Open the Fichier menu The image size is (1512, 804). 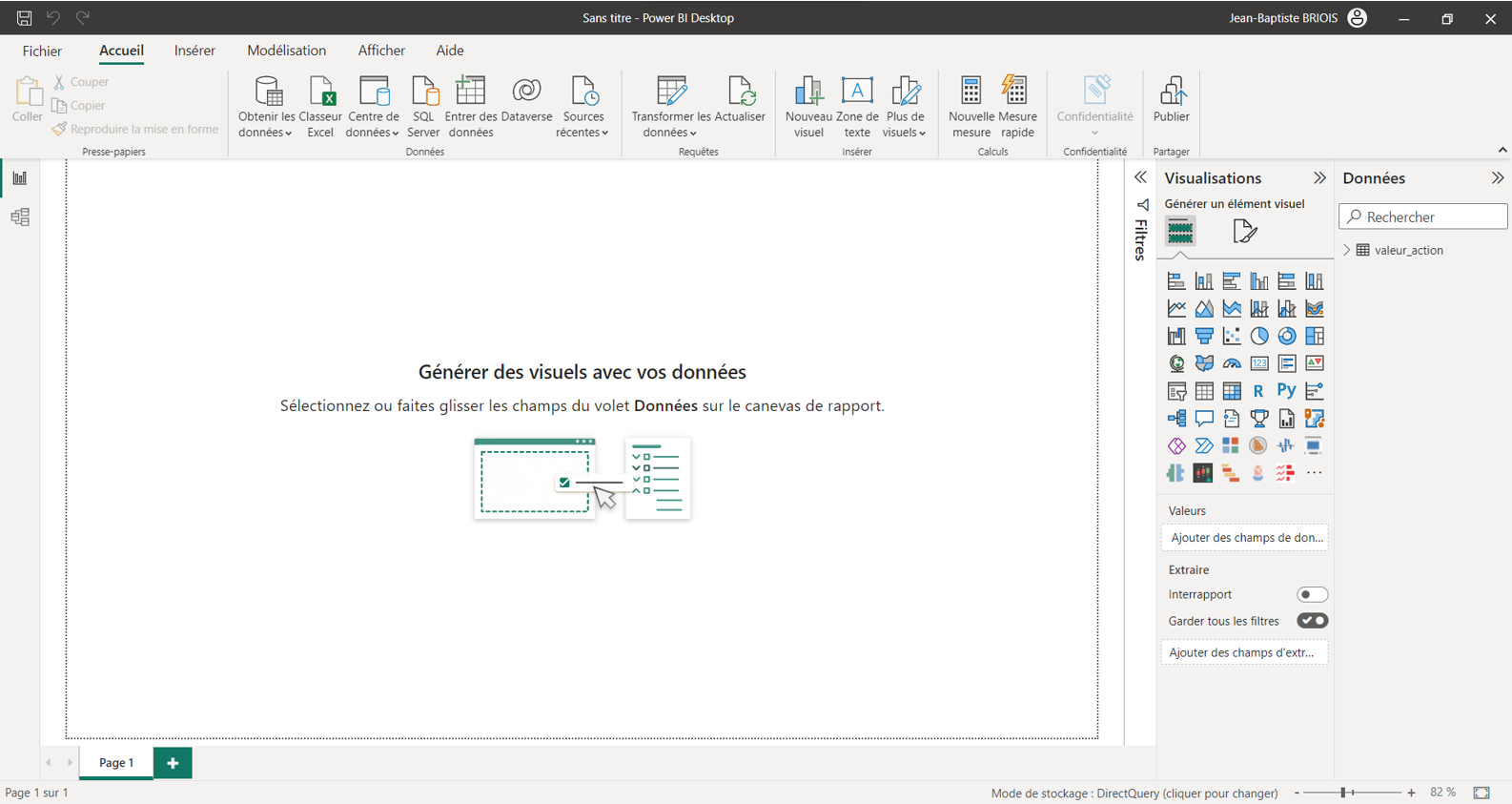(42, 51)
